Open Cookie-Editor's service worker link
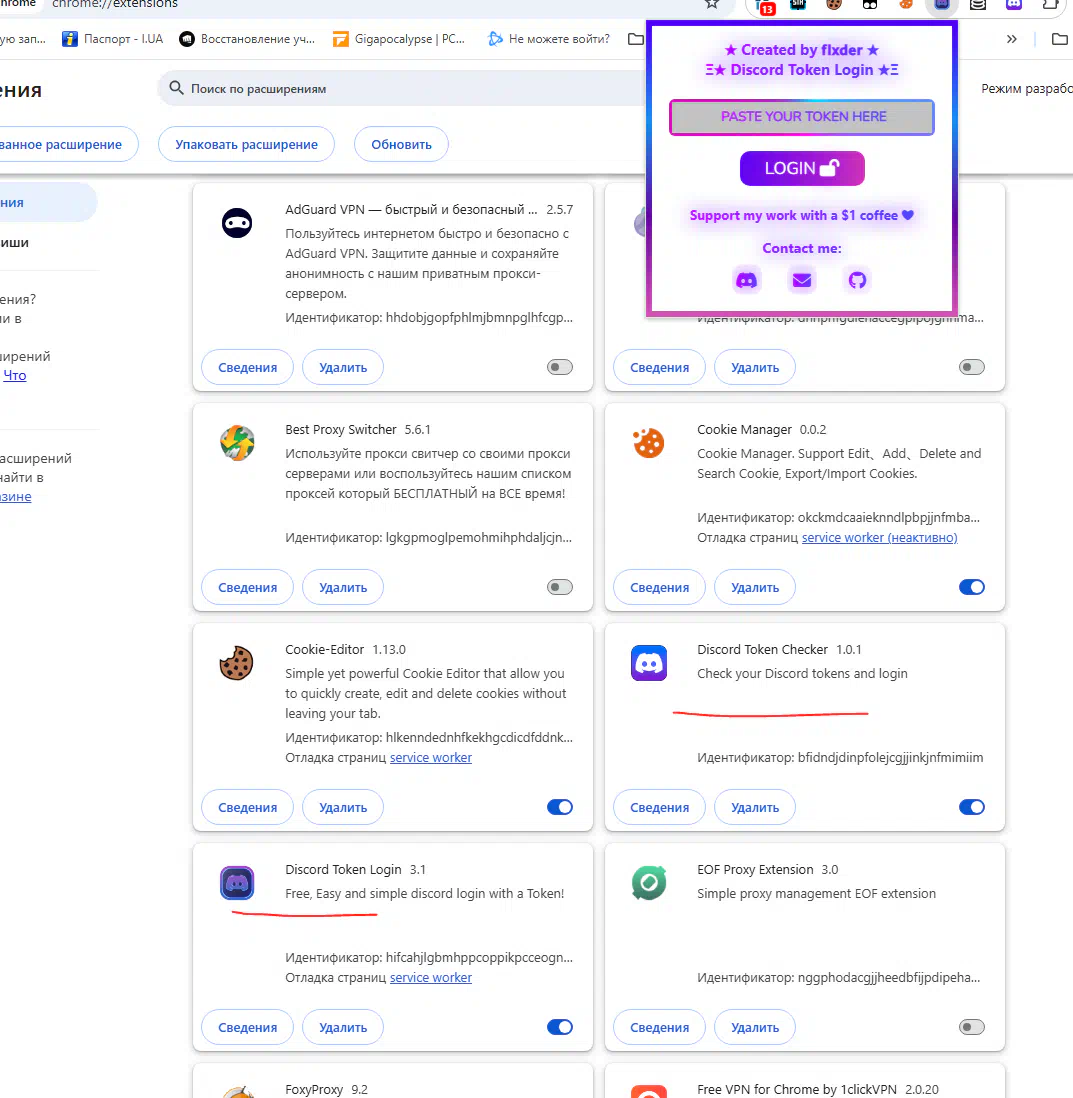This screenshot has height=1098, width=1073. point(431,757)
